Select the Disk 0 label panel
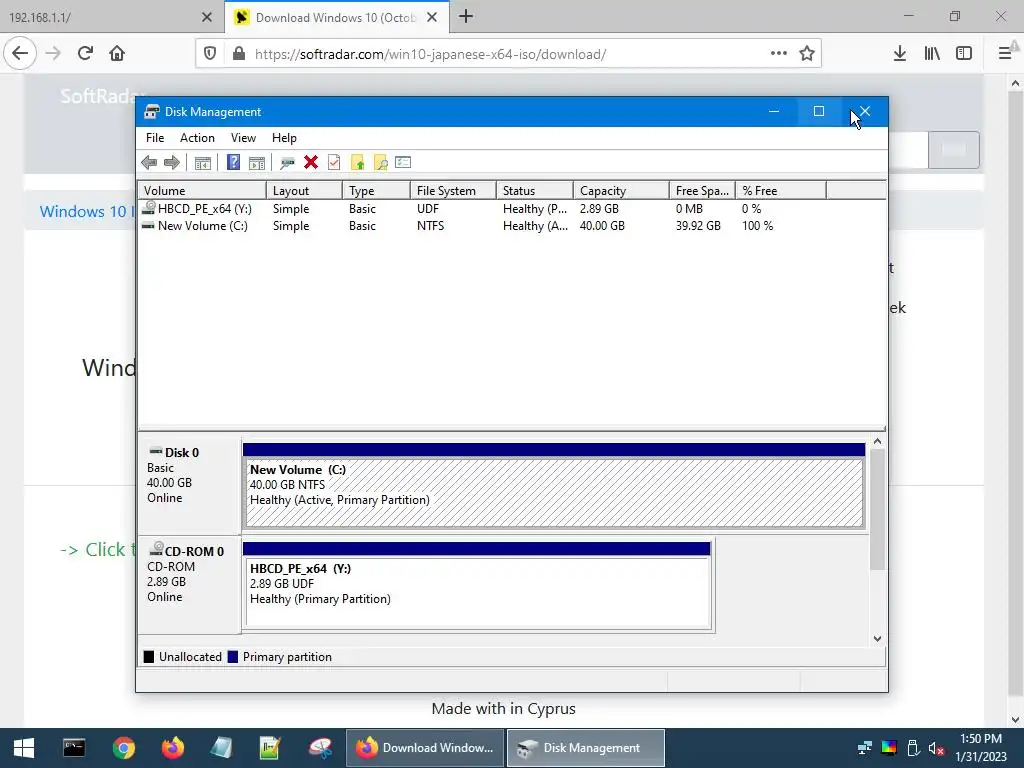This screenshot has width=1024, height=768. (x=189, y=486)
